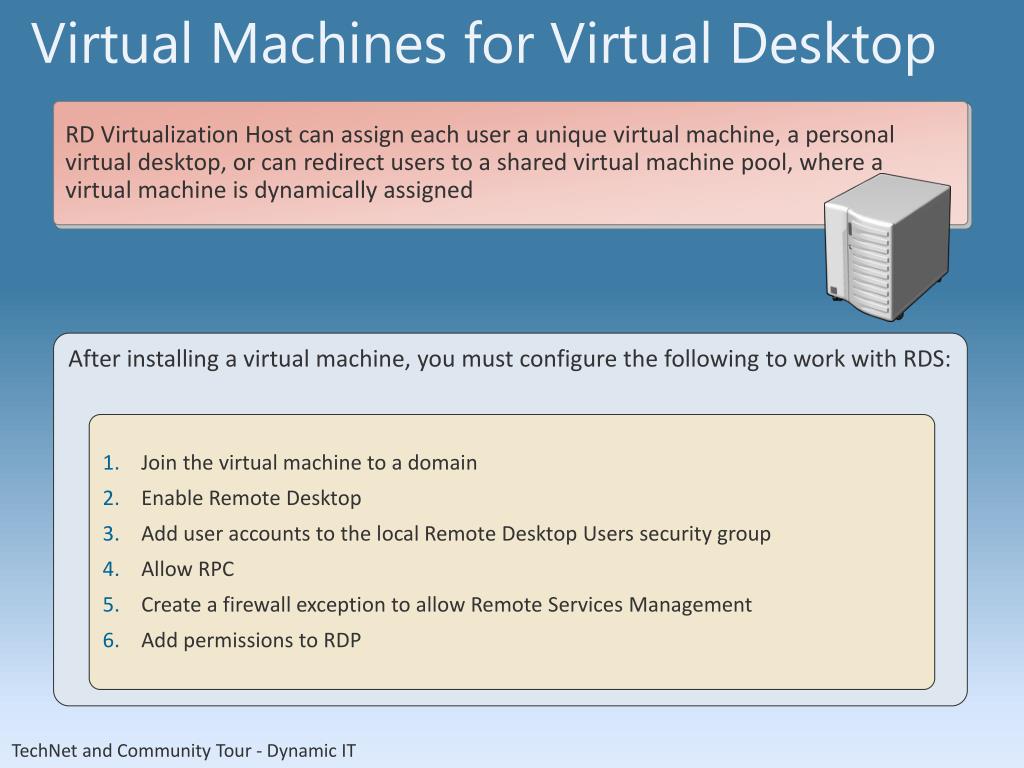Image resolution: width=1024 pixels, height=768 pixels.
Task: Click the paragraph beginning 'RD Virtualization Host can assign'
Action: pyautogui.click(x=480, y=162)
